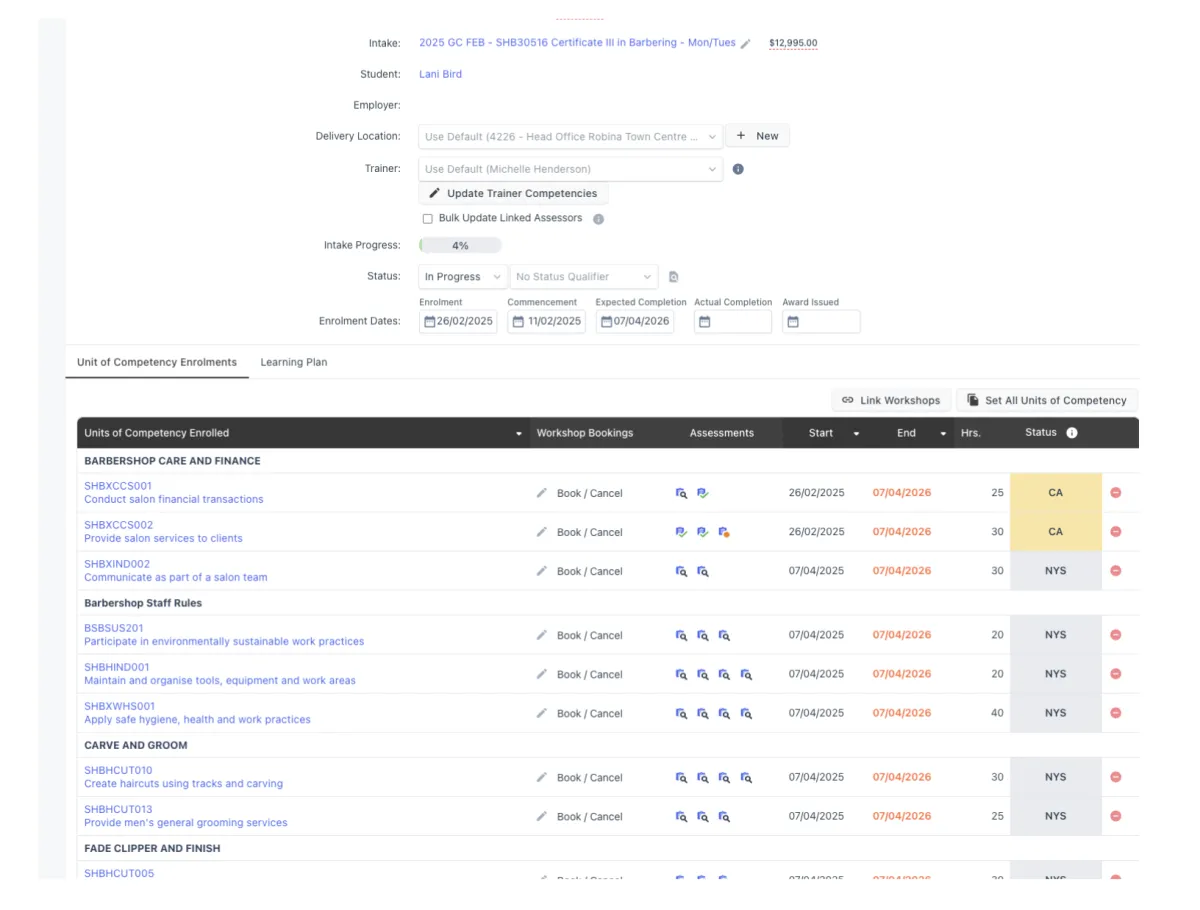Open the No Status Qualifier dropdown
1200x910 pixels.
coord(583,277)
